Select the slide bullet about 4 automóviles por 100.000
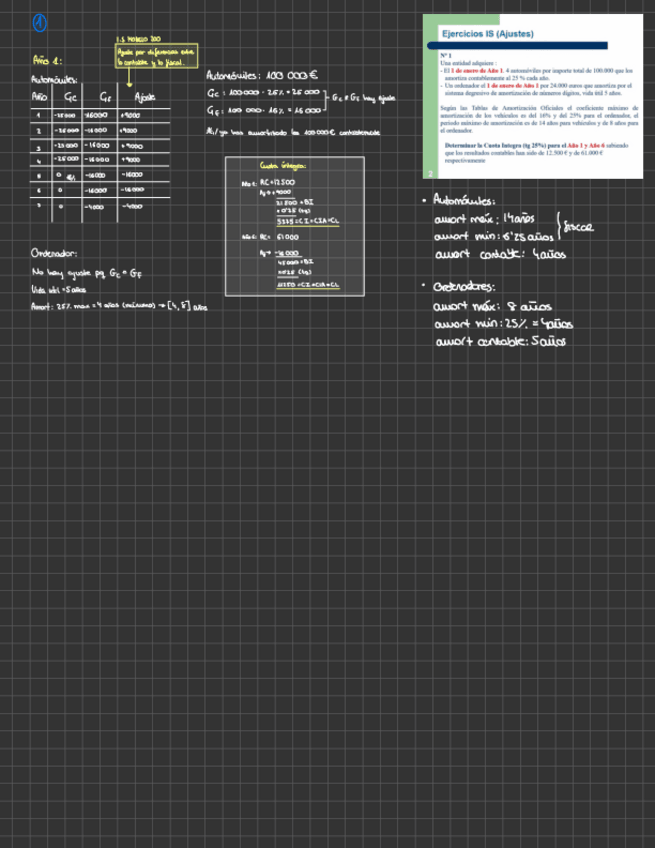655x848 pixels. [x=536, y=74]
